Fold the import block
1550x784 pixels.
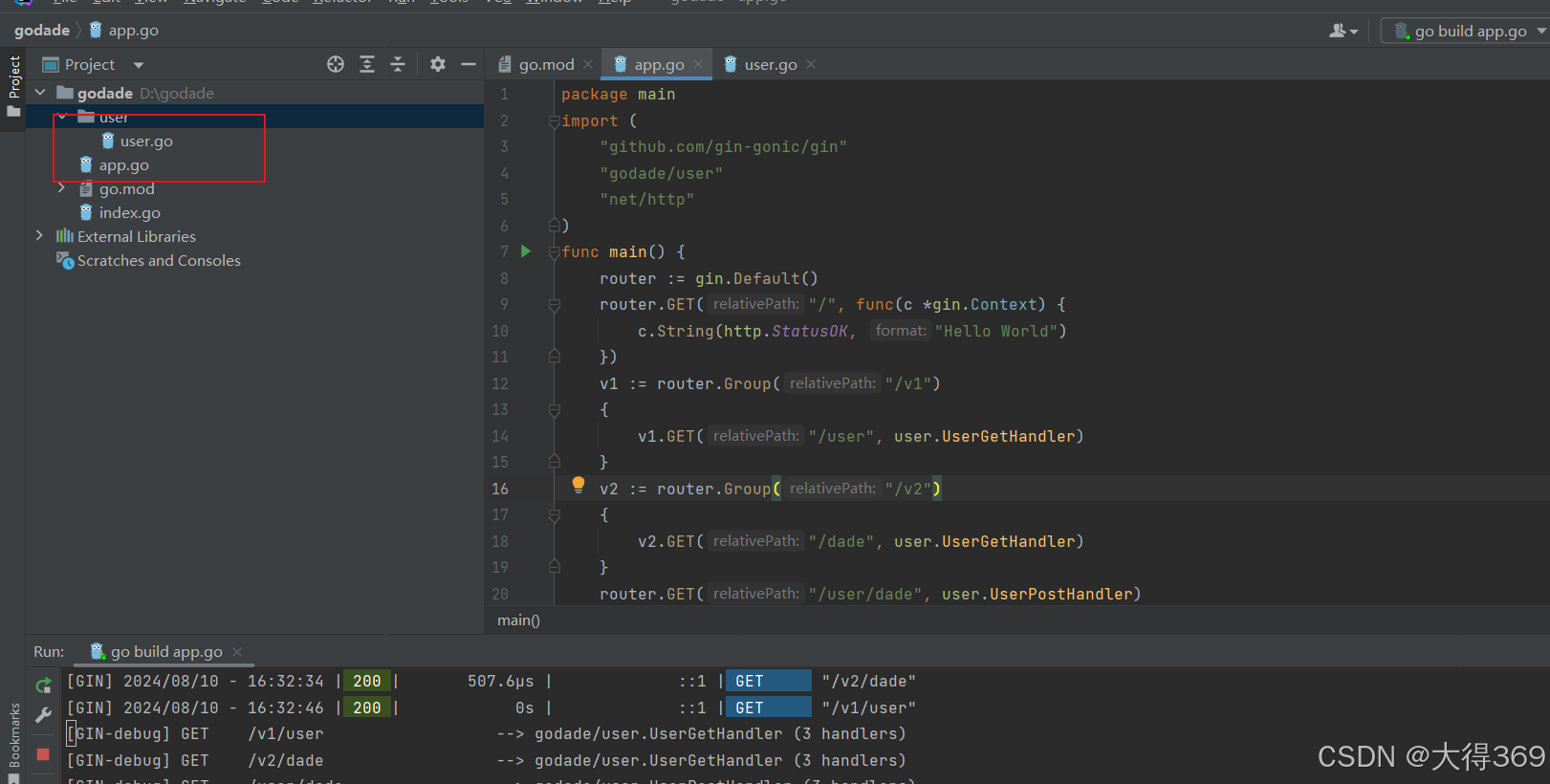[554, 121]
